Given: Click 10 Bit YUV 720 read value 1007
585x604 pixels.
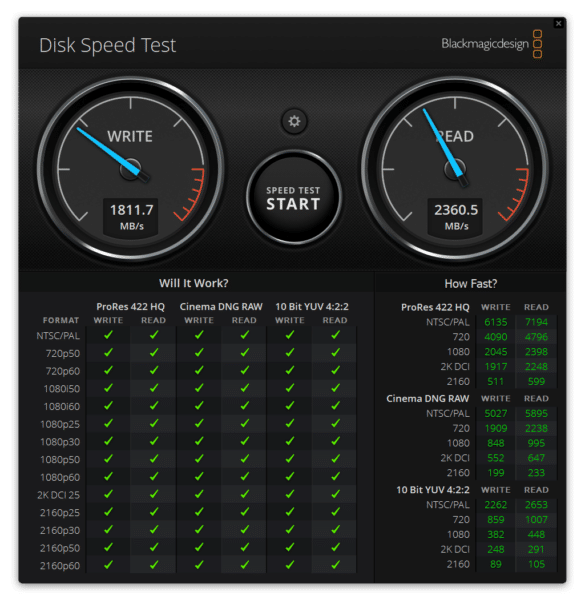Looking at the screenshot, I should (x=536, y=520).
